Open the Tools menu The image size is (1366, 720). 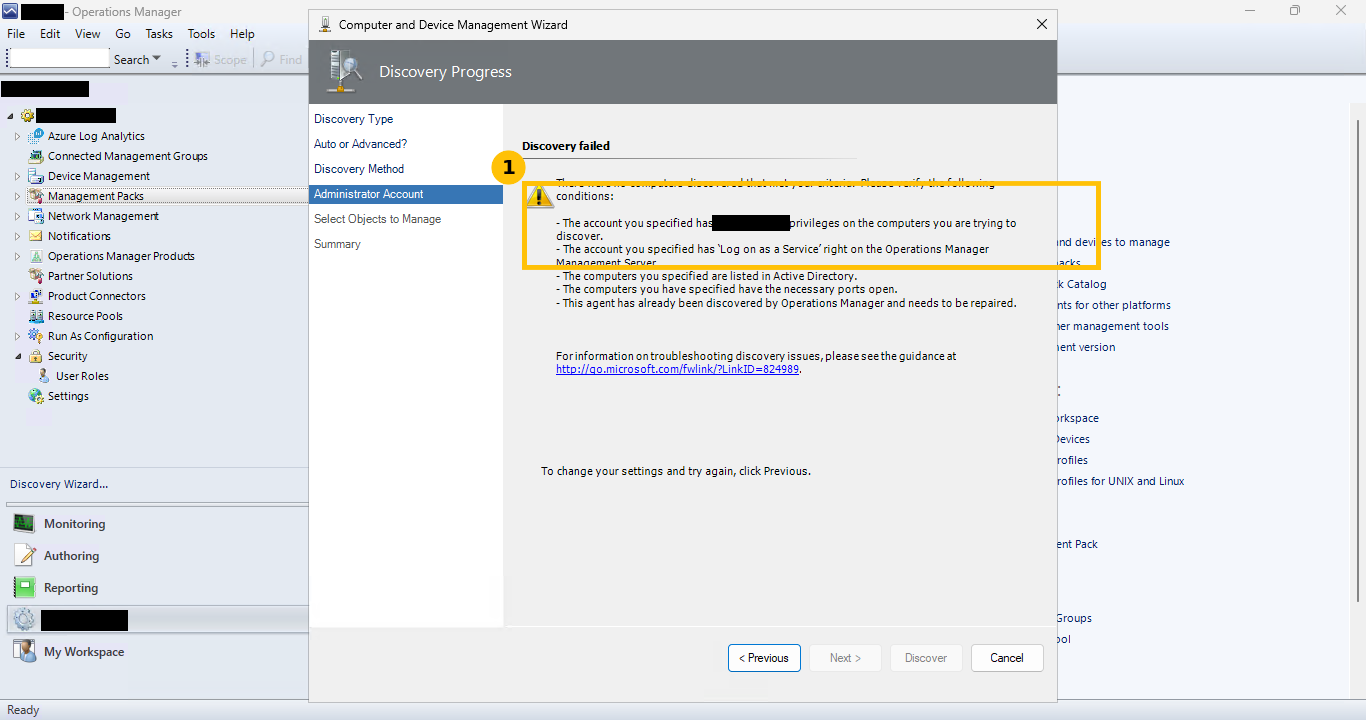coord(201,34)
